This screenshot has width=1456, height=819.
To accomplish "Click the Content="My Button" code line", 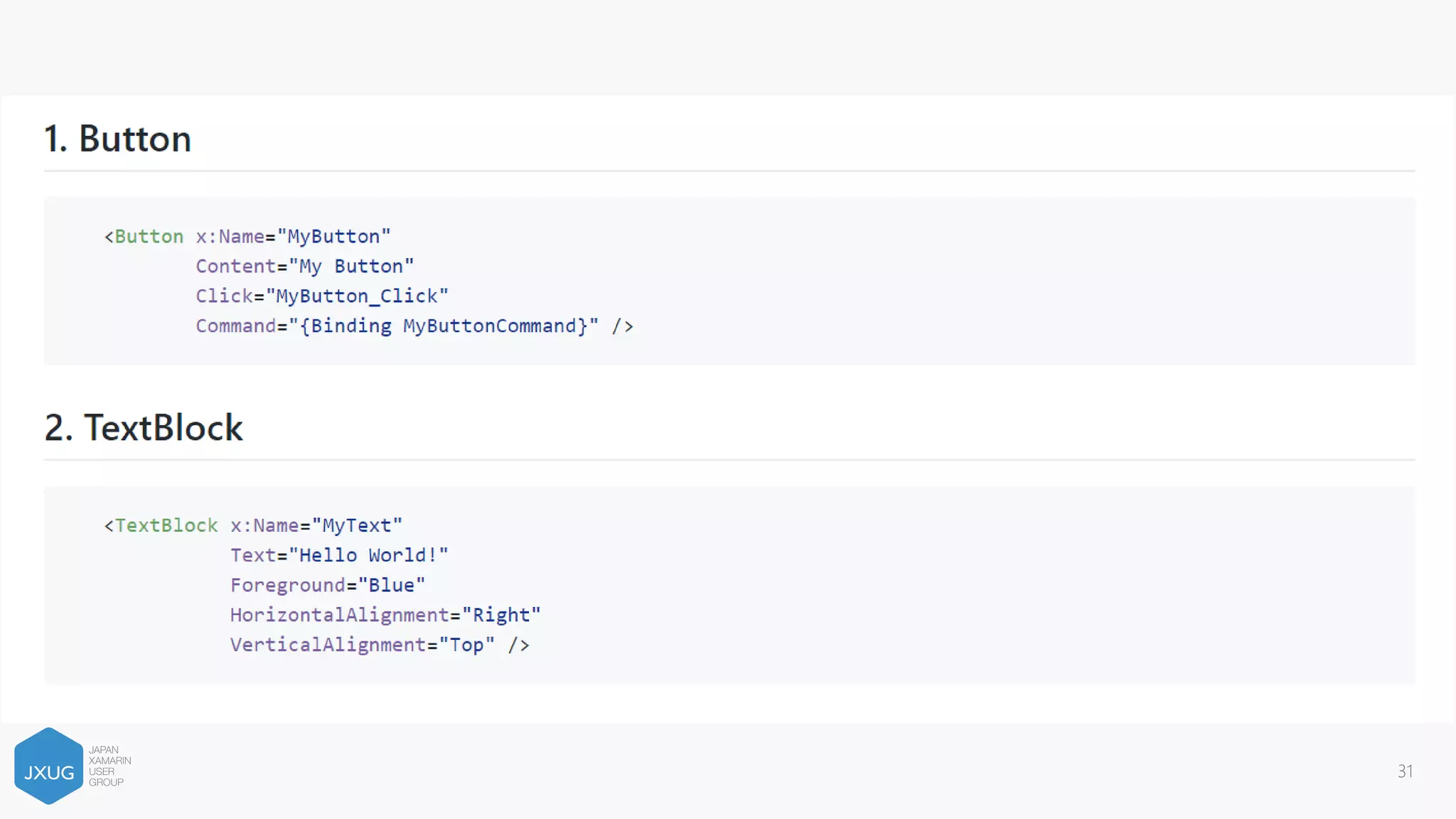I will point(304,267).
